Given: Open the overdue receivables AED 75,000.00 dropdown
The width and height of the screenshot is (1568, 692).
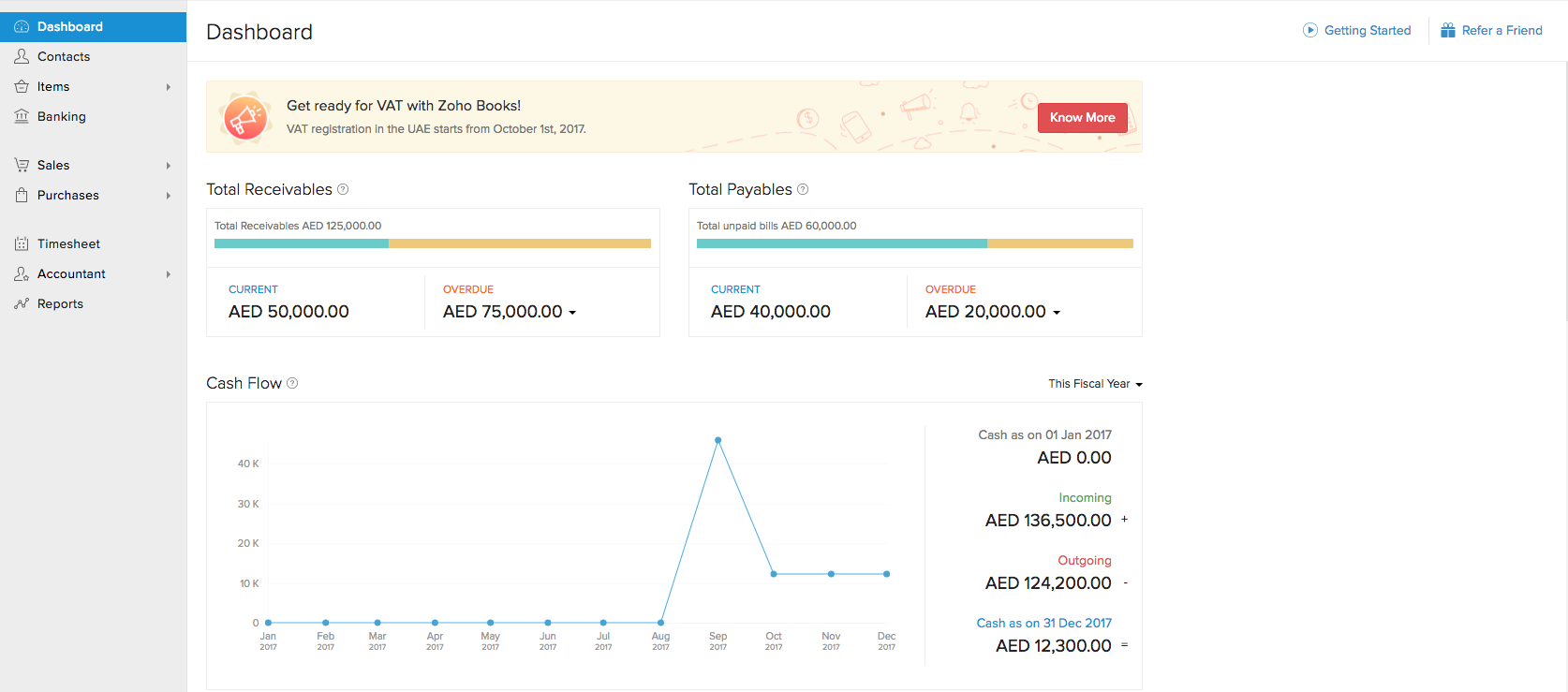Looking at the screenshot, I should pos(572,313).
